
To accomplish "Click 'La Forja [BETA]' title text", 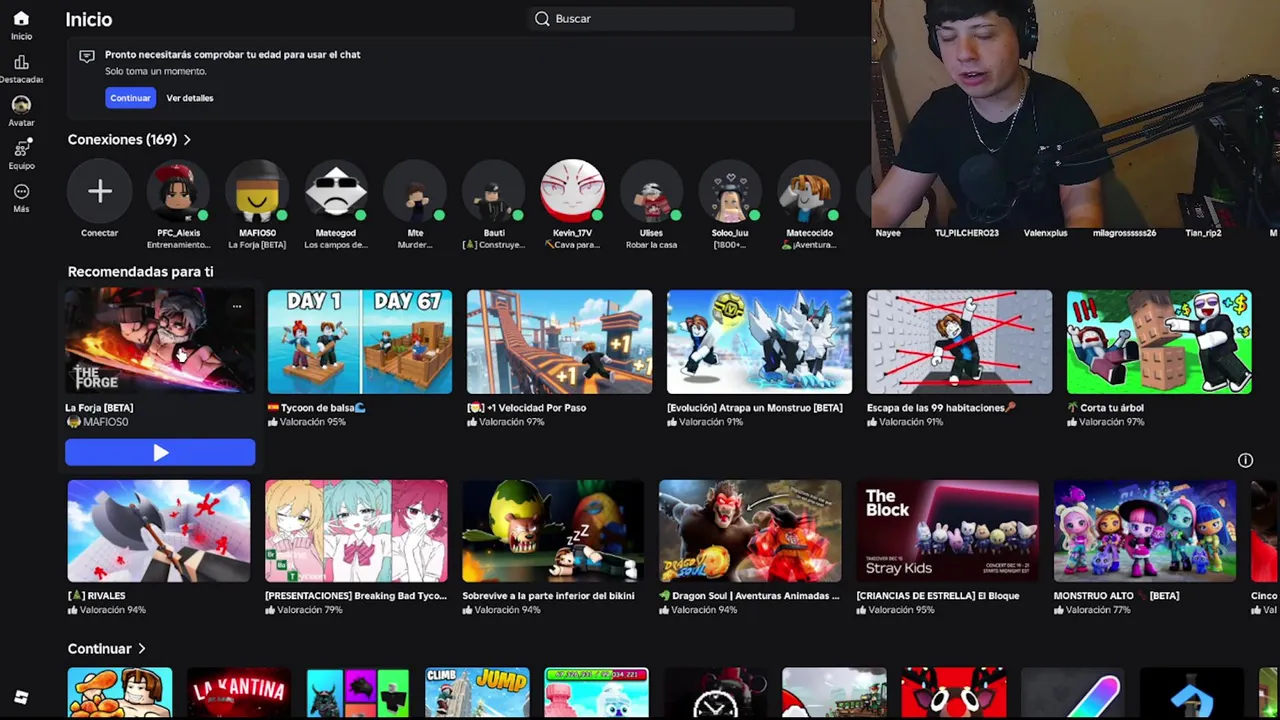I will pyautogui.click(x=99, y=408).
